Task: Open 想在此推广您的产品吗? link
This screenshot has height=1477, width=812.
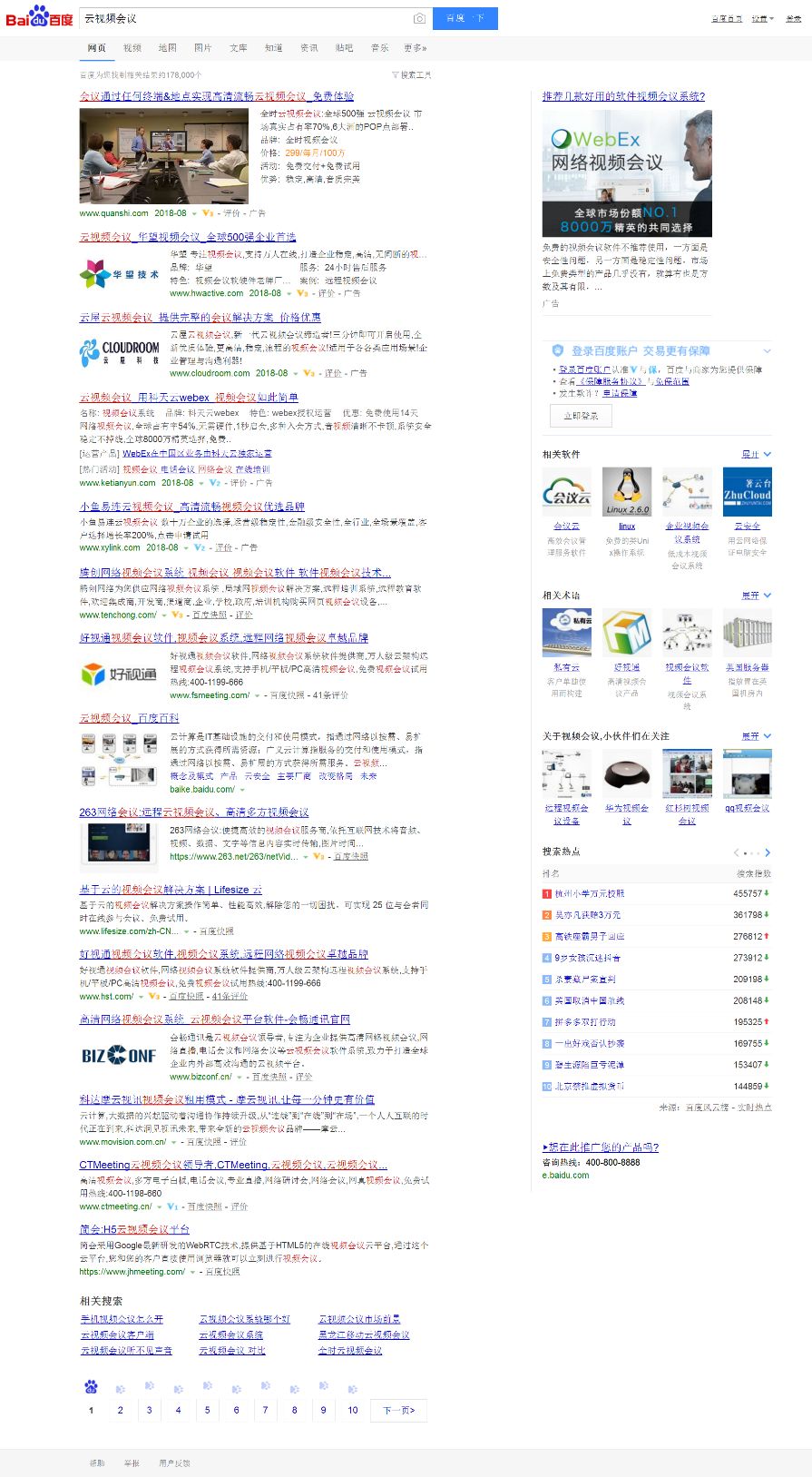Action: pyautogui.click(x=601, y=1147)
